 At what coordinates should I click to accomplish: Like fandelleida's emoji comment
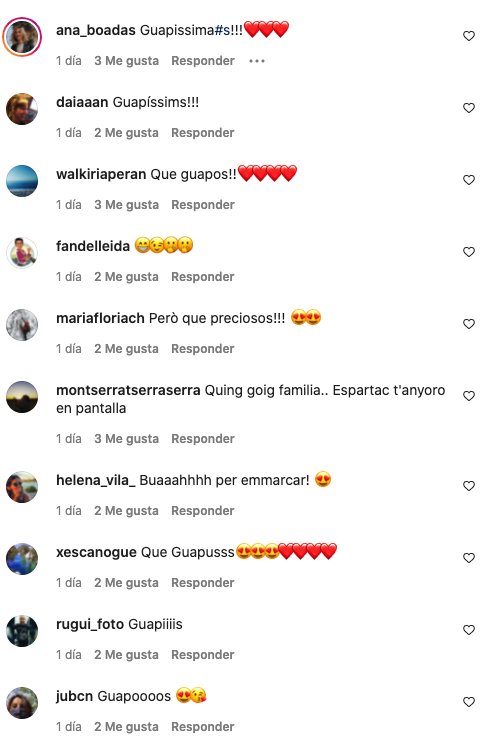pyautogui.click(x=469, y=252)
